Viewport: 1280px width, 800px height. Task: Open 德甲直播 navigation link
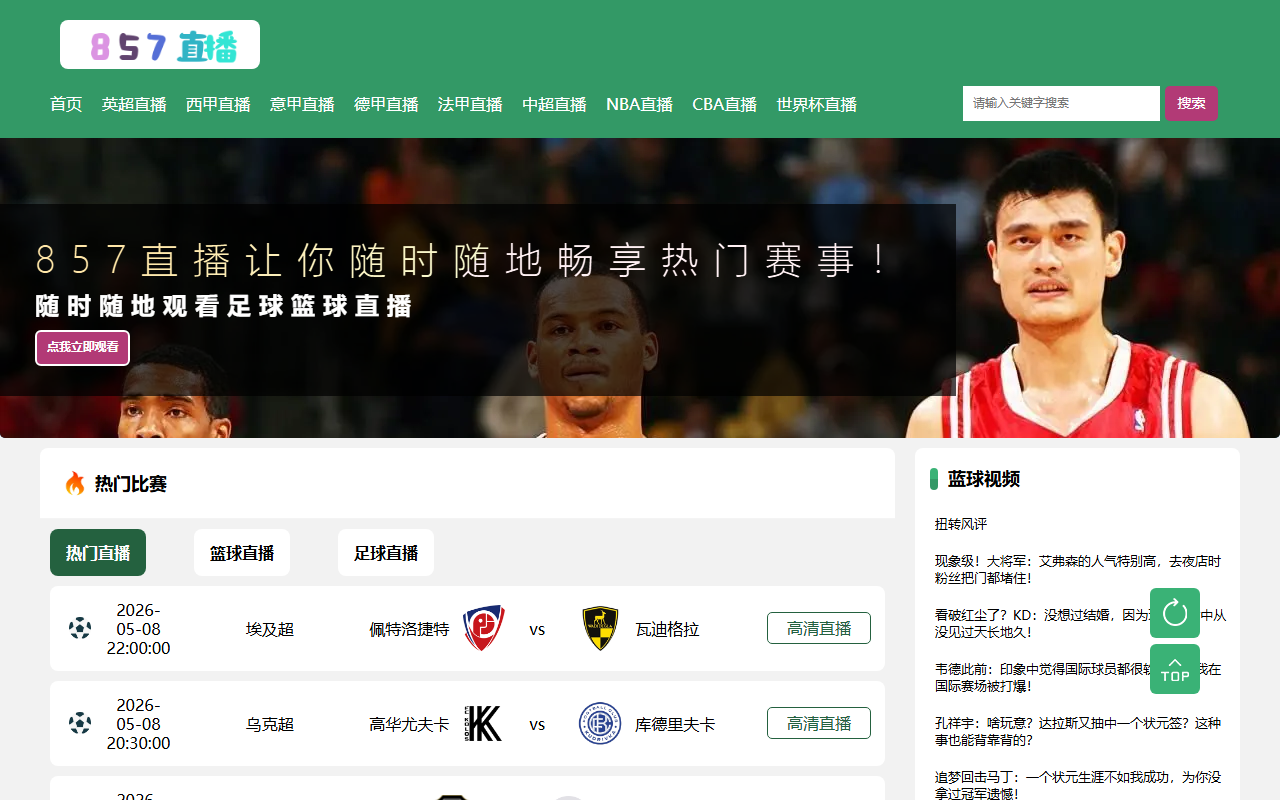click(x=386, y=104)
